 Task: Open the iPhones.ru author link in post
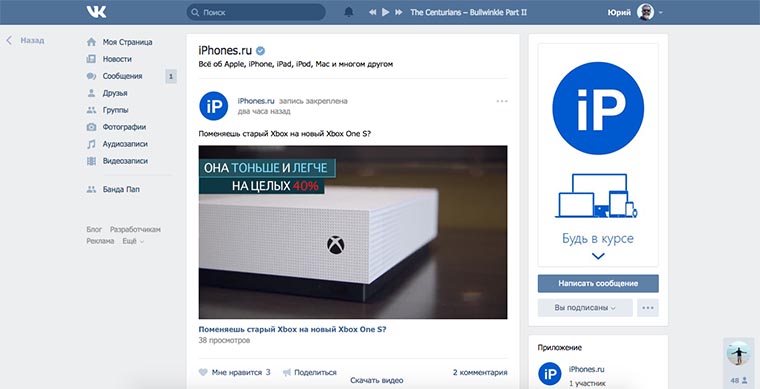pos(256,101)
